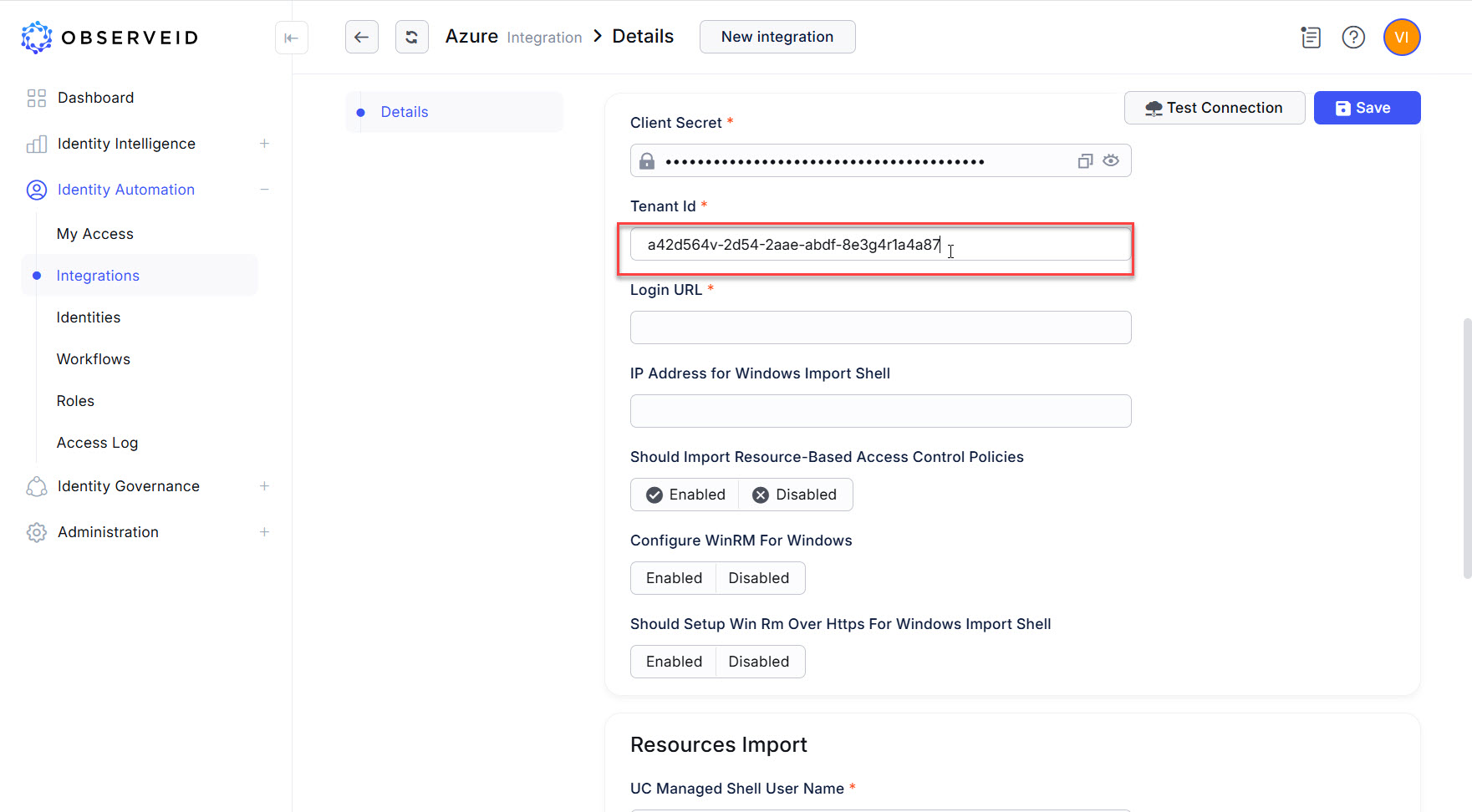This screenshot has width=1472, height=812.
Task: Click the ObserveID logo
Action: tap(110, 38)
